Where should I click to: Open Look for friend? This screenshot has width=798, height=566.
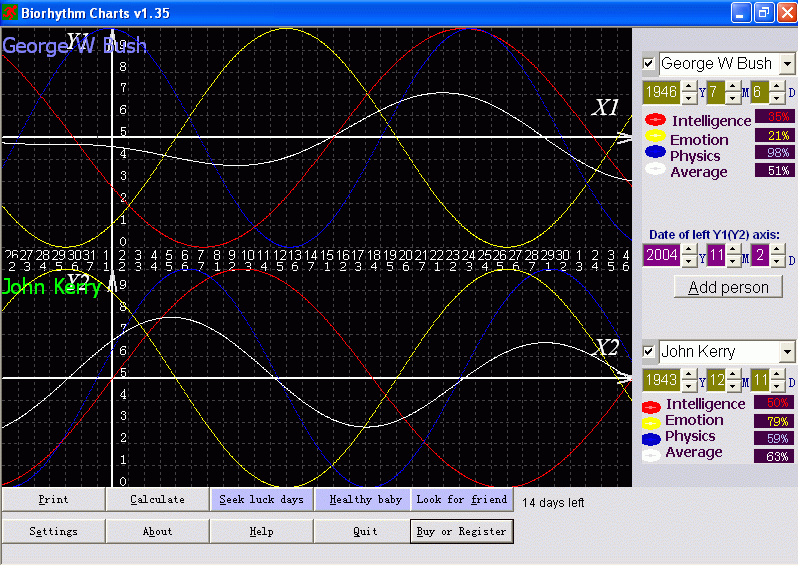462,499
